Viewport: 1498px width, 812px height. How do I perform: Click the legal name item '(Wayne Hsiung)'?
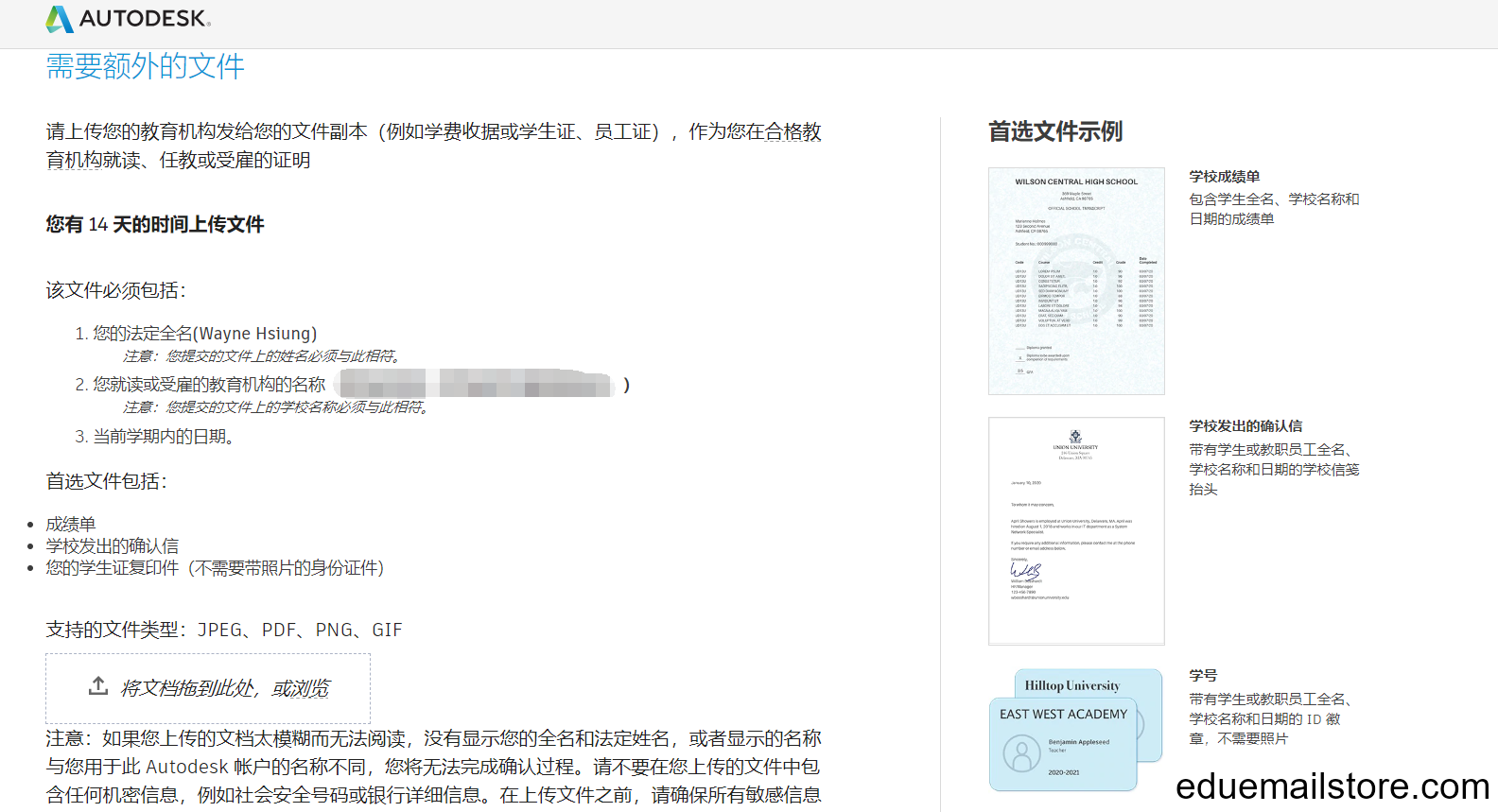point(255,334)
